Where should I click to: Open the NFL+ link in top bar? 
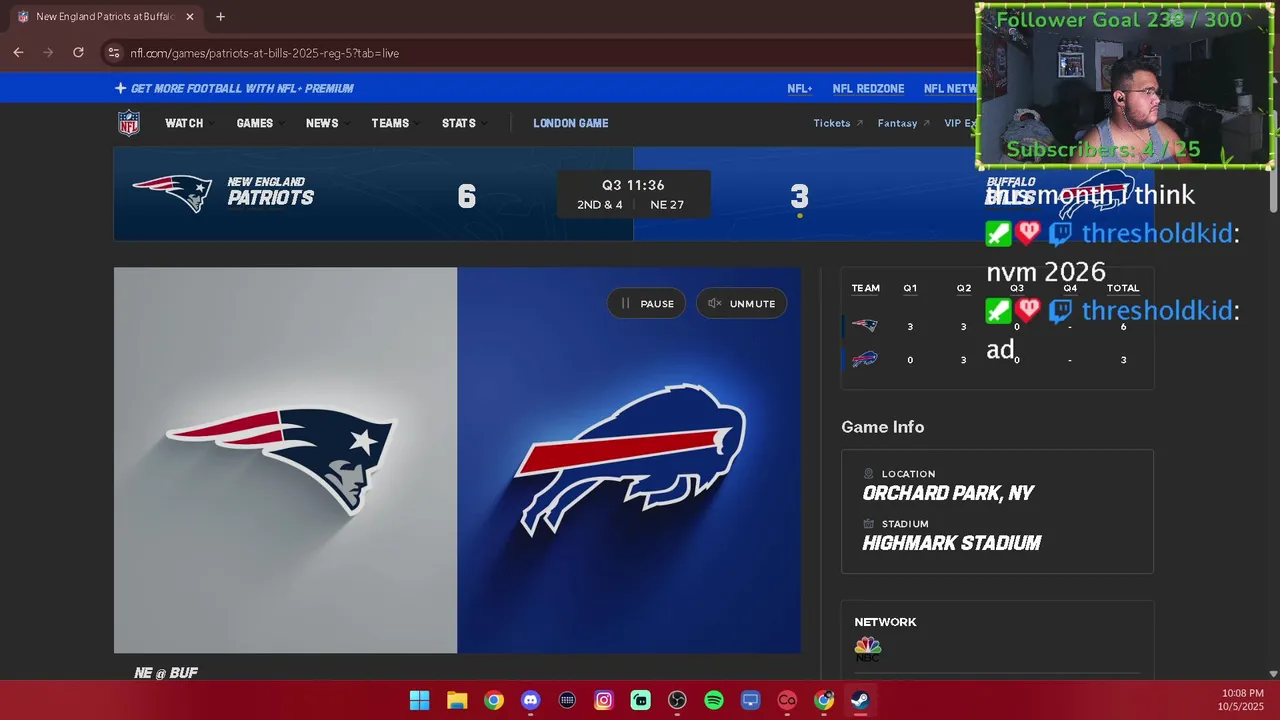[x=800, y=88]
